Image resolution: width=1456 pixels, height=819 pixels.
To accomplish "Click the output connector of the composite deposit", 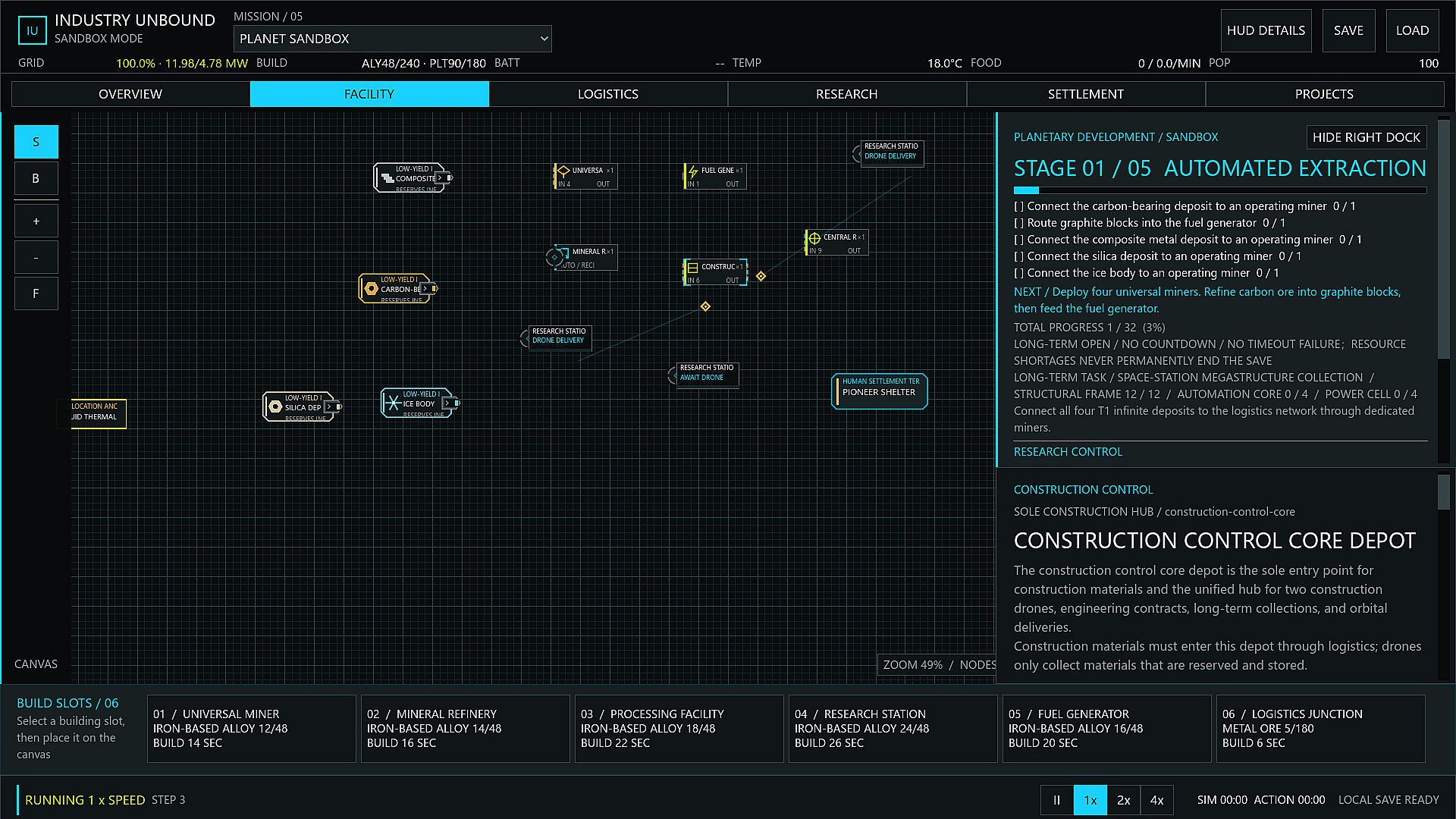I will tap(450, 178).
